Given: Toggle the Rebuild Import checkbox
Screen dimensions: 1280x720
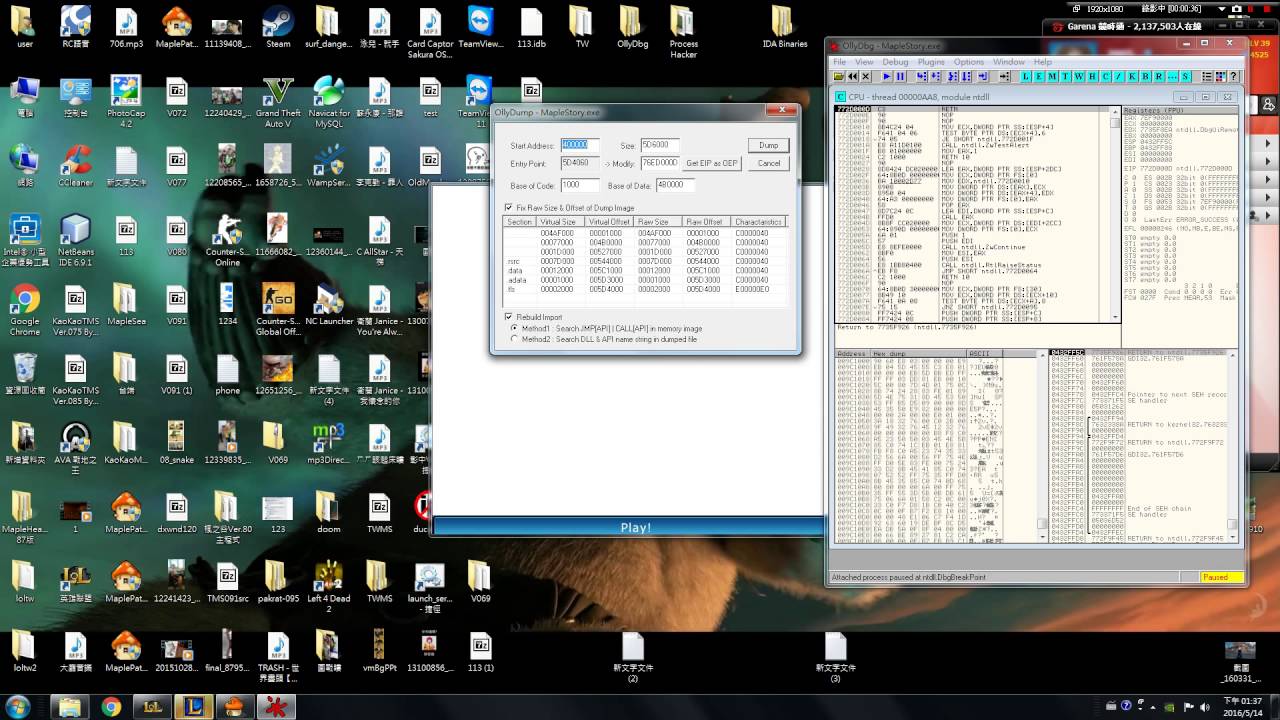Looking at the screenshot, I should pyautogui.click(x=508, y=317).
